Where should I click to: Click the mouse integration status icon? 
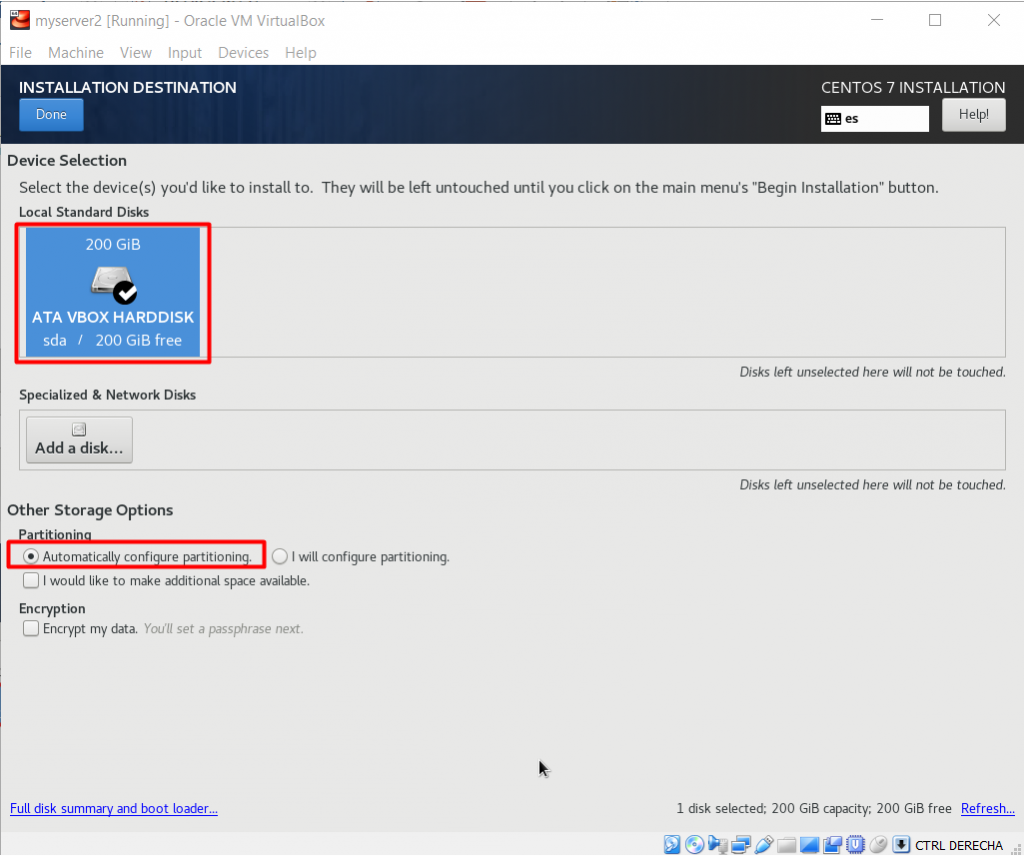point(878,845)
